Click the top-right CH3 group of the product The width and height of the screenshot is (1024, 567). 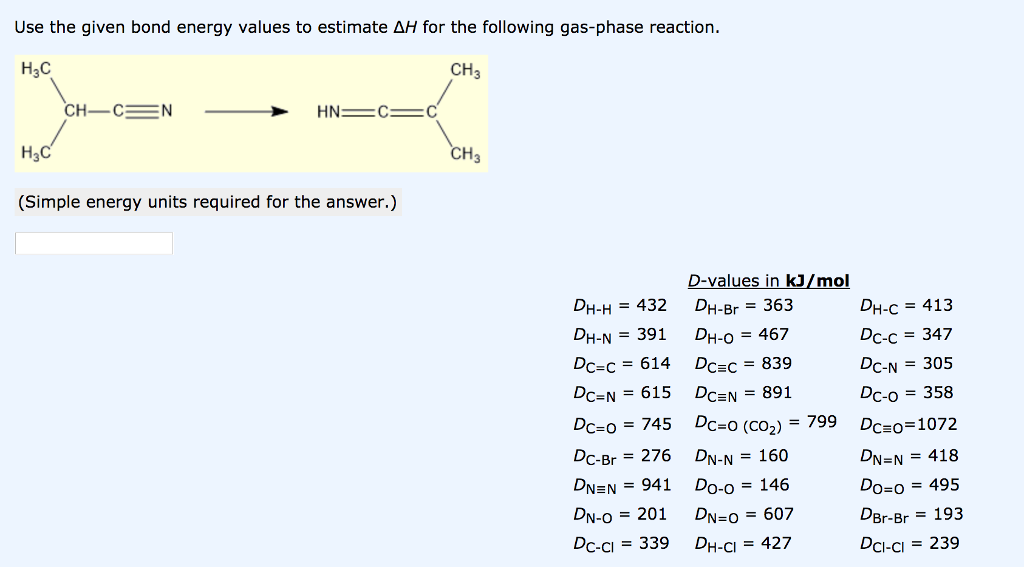465,71
